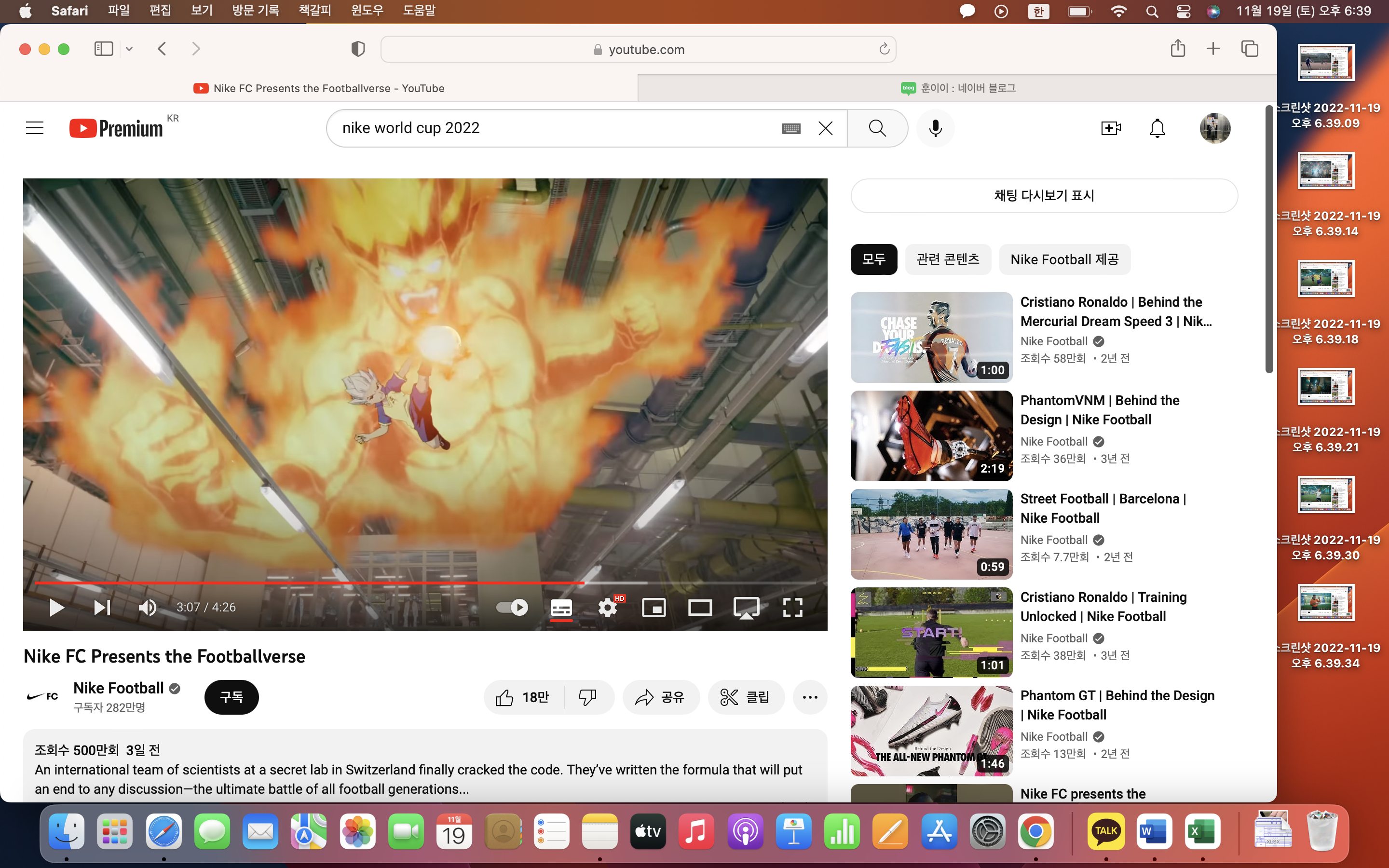The width and height of the screenshot is (1389, 868).
Task: Switch to theater mode
Action: (700, 608)
